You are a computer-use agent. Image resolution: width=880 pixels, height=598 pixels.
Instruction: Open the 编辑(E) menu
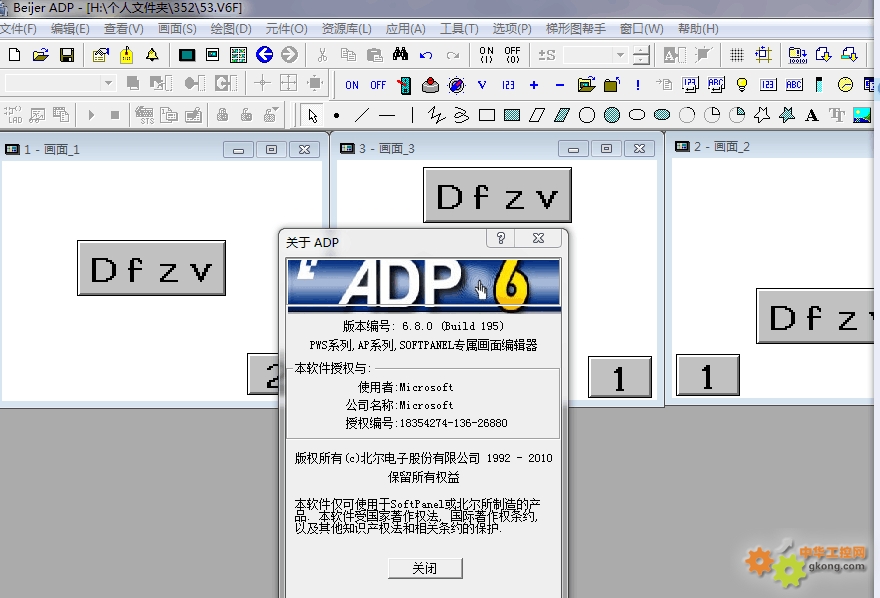tap(70, 29)
